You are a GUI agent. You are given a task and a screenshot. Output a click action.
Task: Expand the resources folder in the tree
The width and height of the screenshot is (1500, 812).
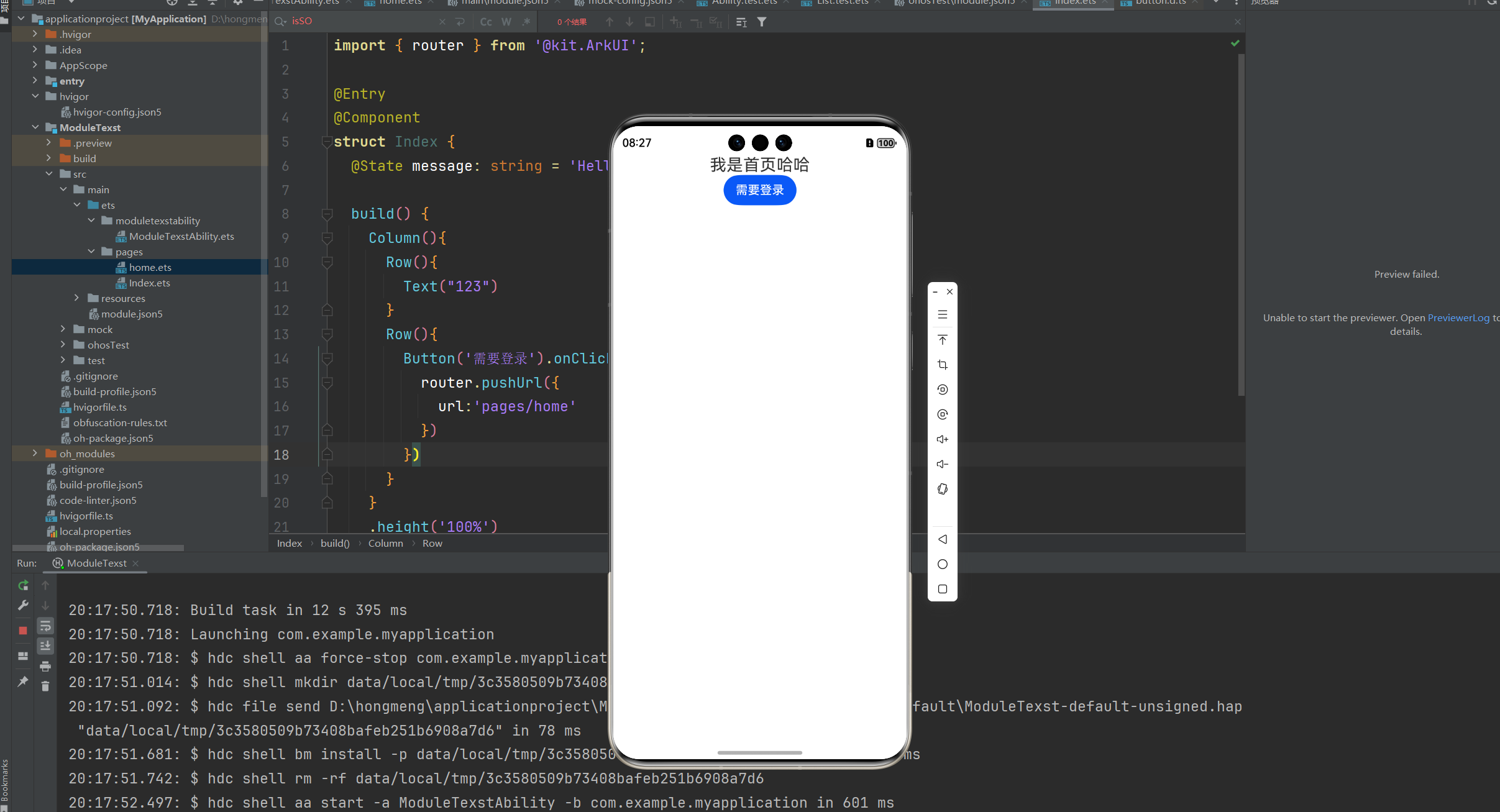click(76, 298)
